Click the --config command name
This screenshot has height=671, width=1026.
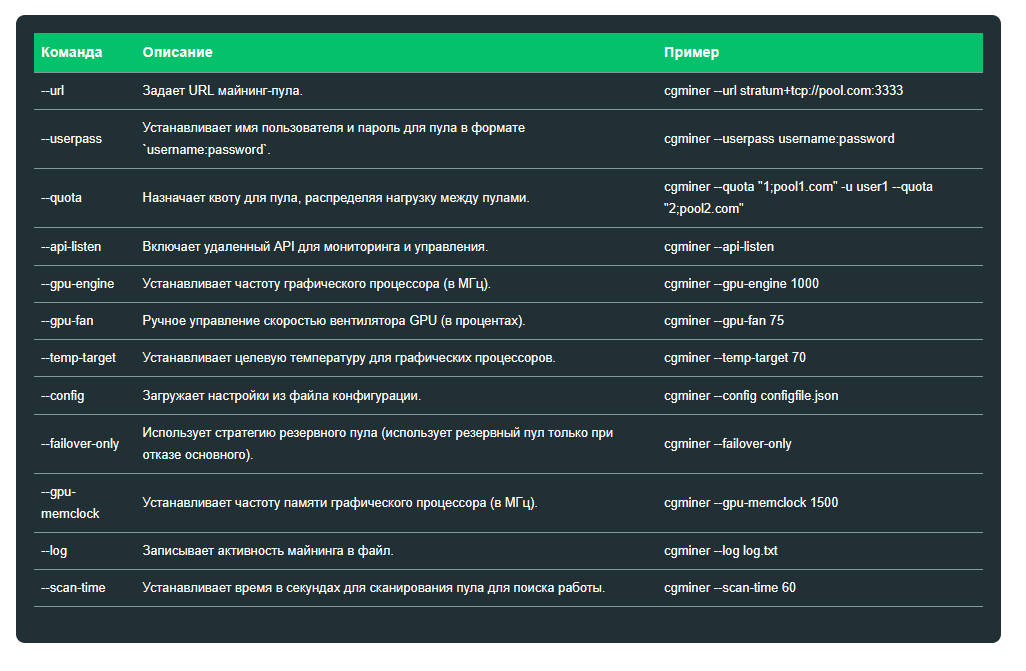tap(63, 396)
